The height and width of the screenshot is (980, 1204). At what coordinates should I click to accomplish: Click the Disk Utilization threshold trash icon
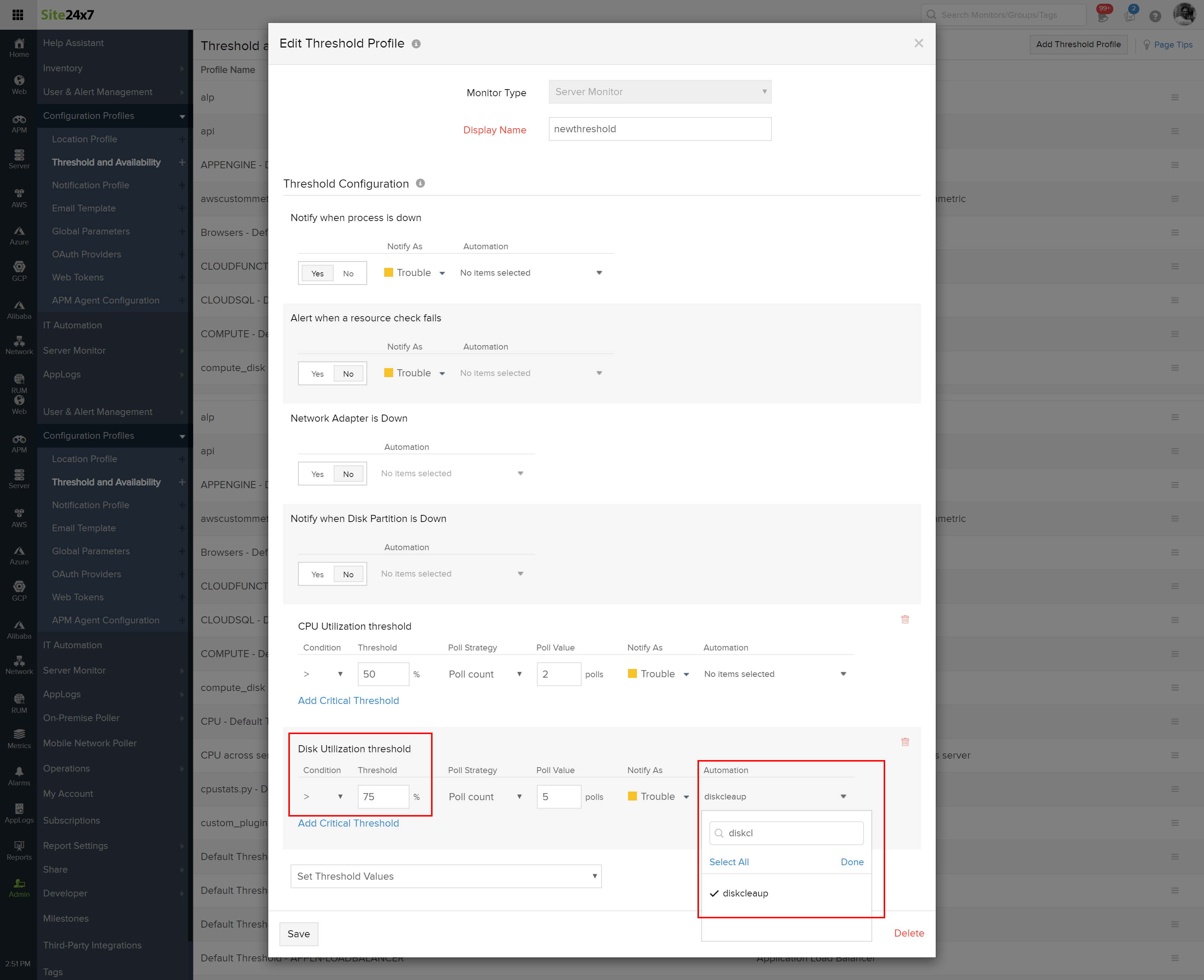905,742
